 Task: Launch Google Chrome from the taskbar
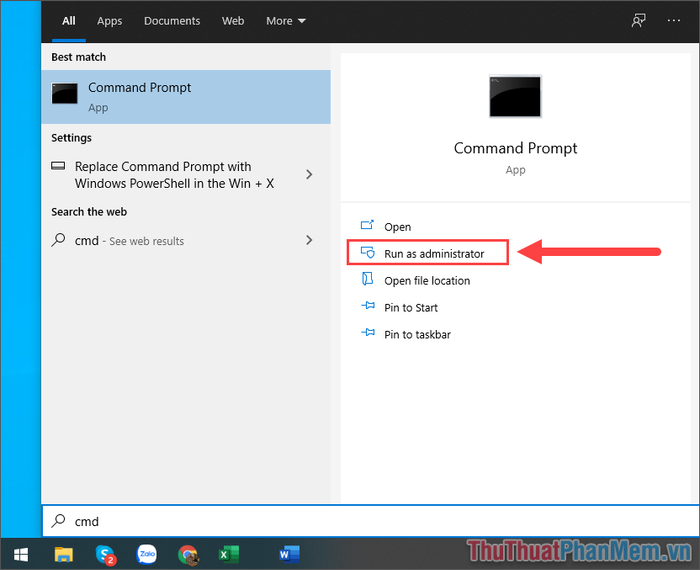coord(188,555)
